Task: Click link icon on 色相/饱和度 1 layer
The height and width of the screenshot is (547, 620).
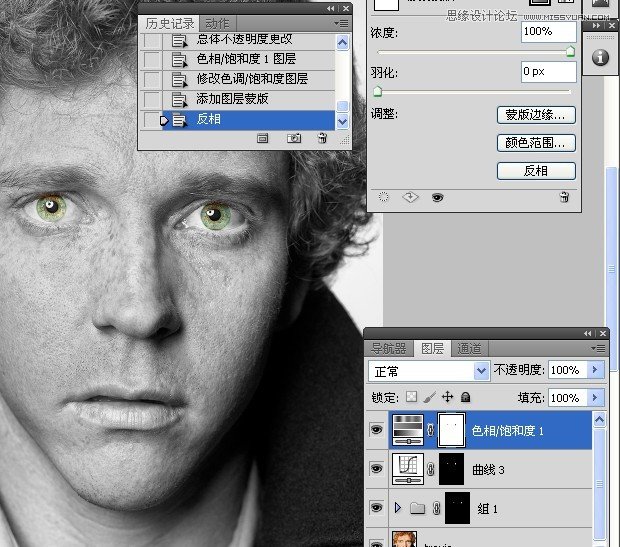Action: point(431,430)
